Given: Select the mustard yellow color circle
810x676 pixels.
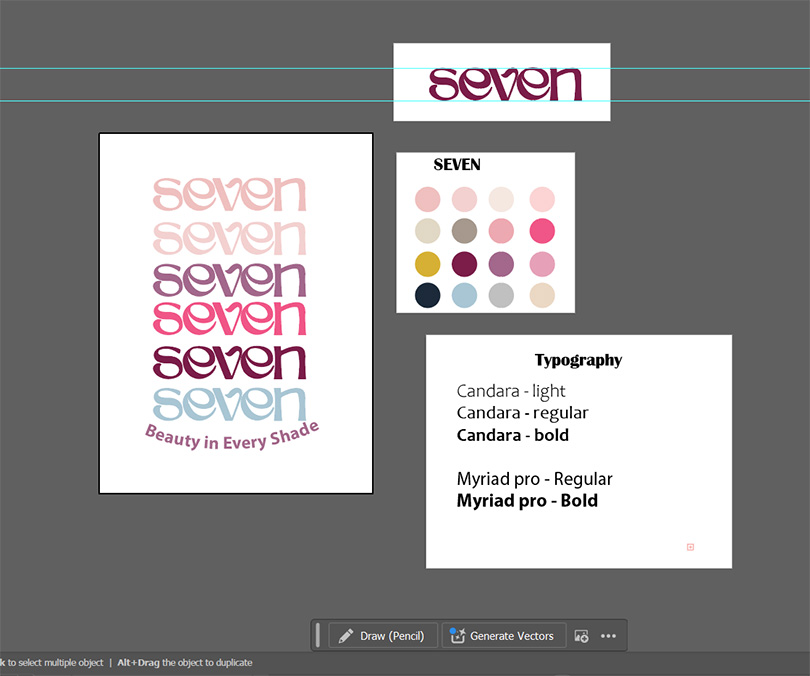Looking at the screenshot, I should 427,264.
